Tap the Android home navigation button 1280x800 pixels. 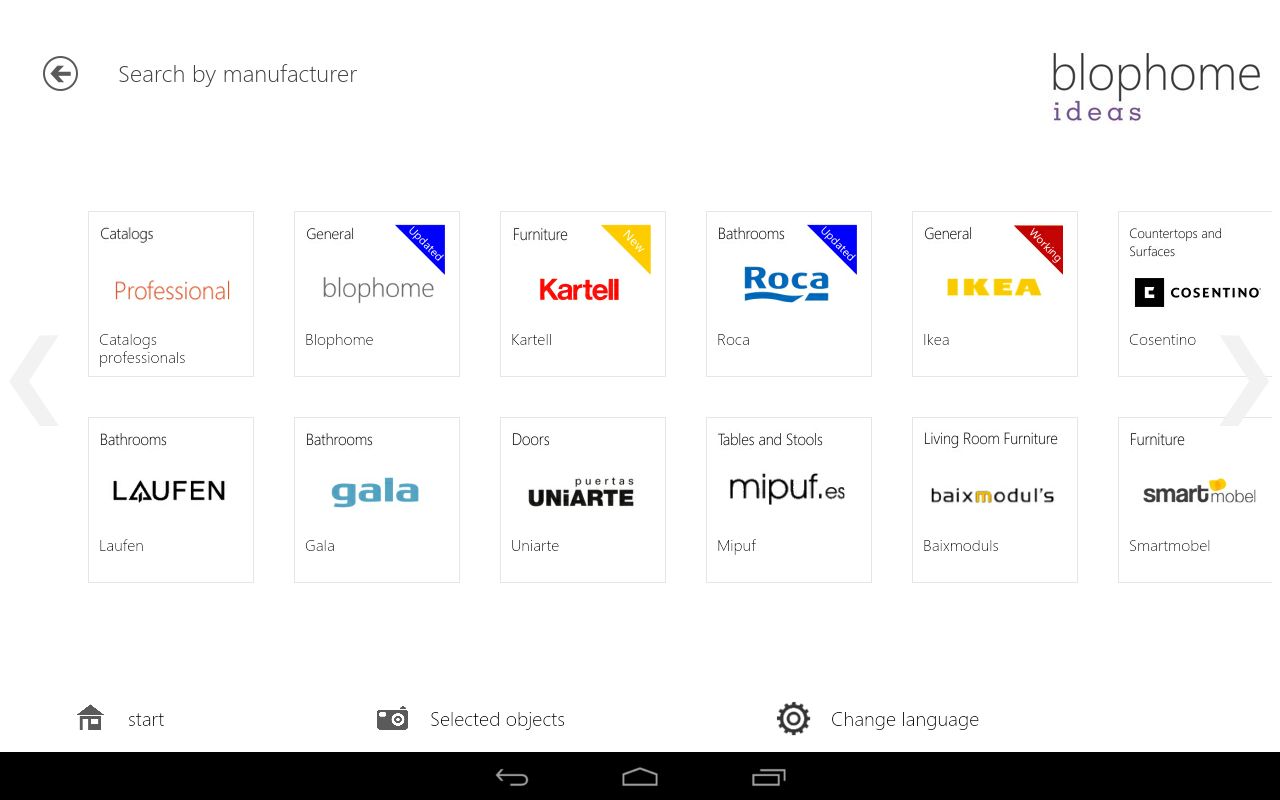click(x=640, y=777)
